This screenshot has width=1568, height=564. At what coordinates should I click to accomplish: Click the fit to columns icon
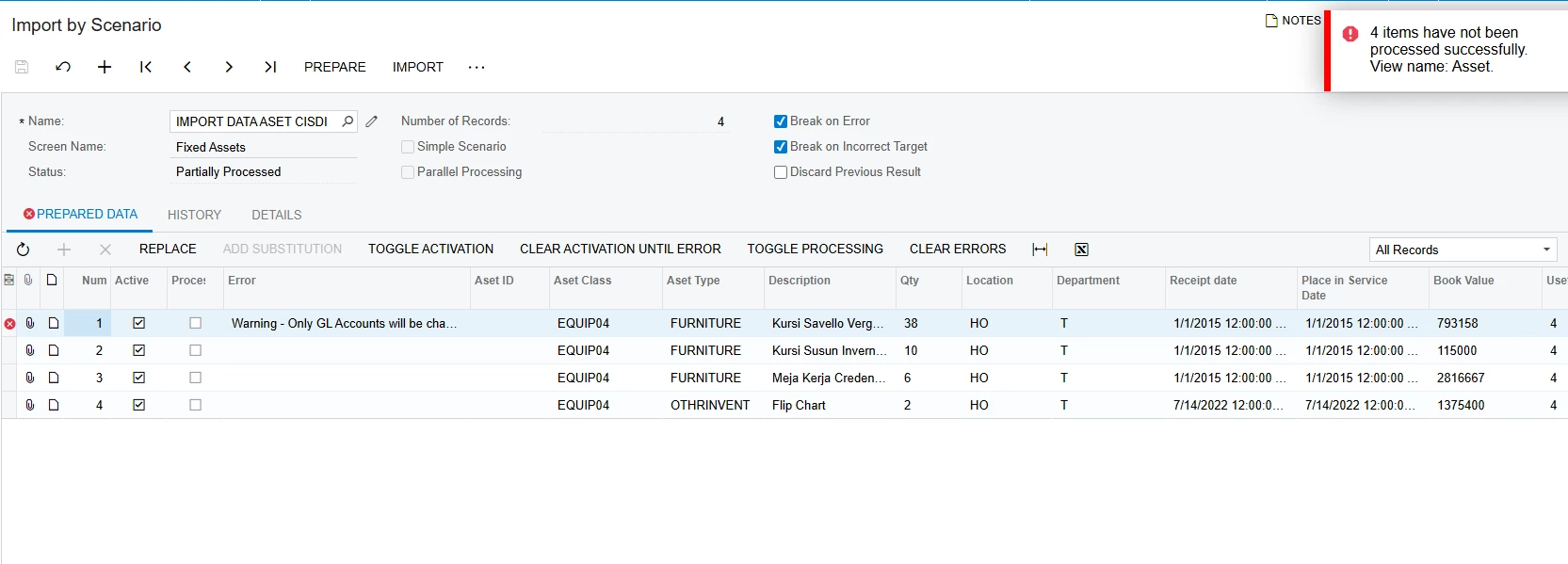click(x=1040, y=250)
